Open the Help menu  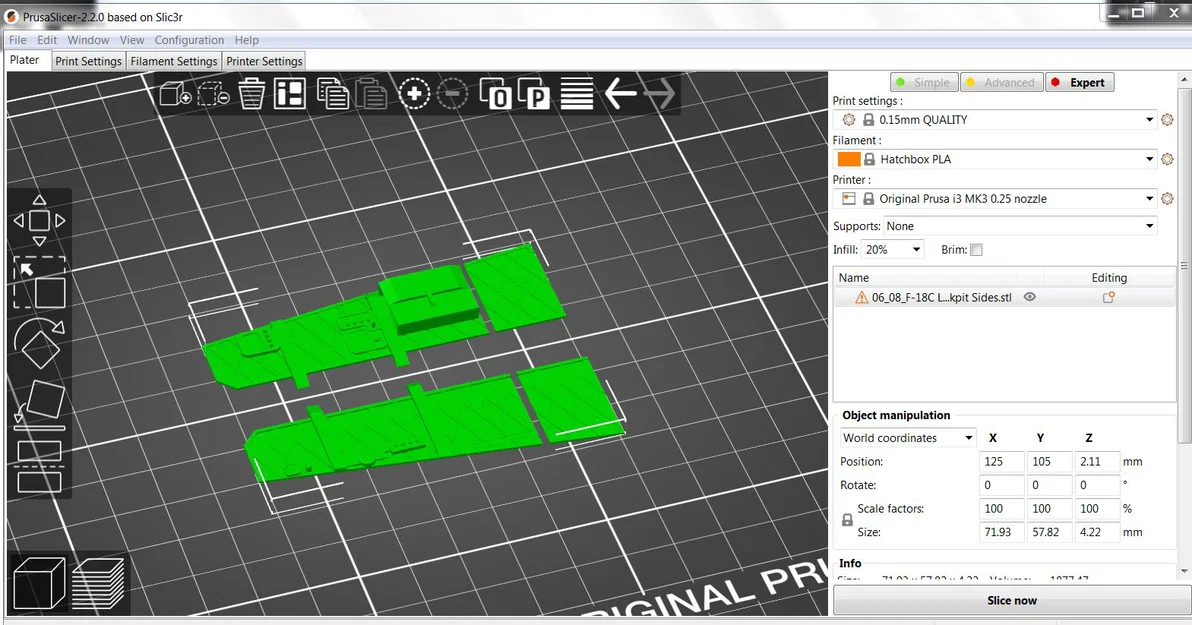[x=246, y=40]
